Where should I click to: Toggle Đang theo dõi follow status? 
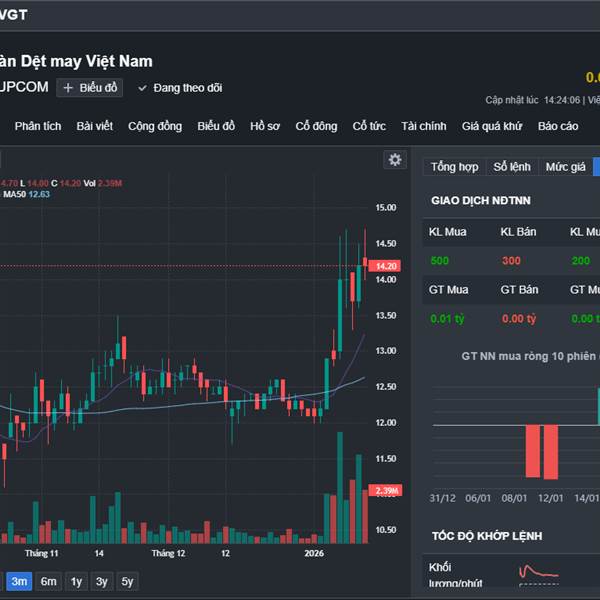click(180, 88)
